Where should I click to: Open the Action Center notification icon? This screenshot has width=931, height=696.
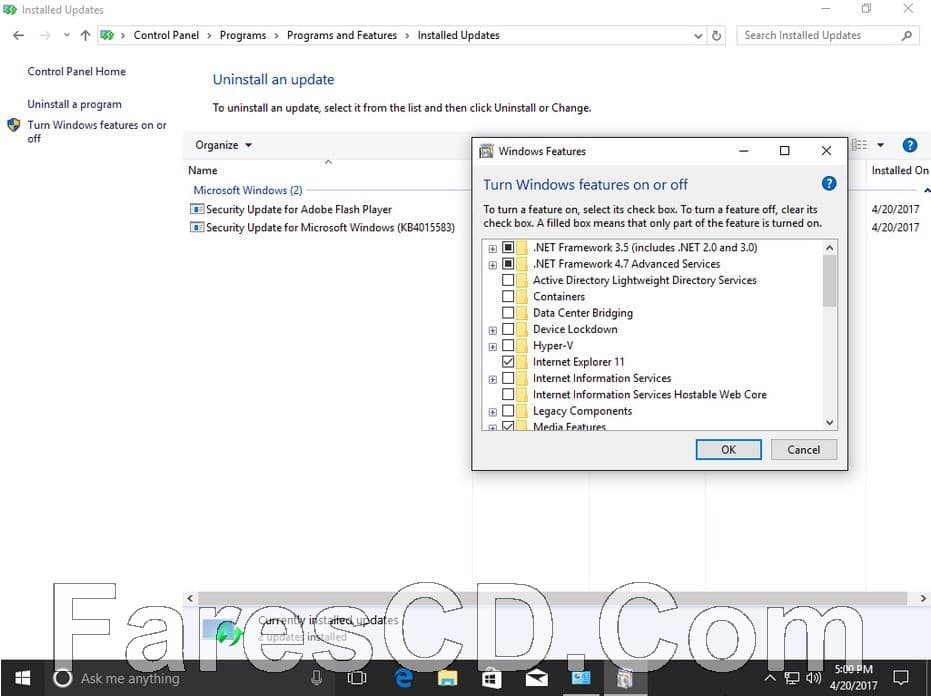pyautogui.click(x=901, y=678)
